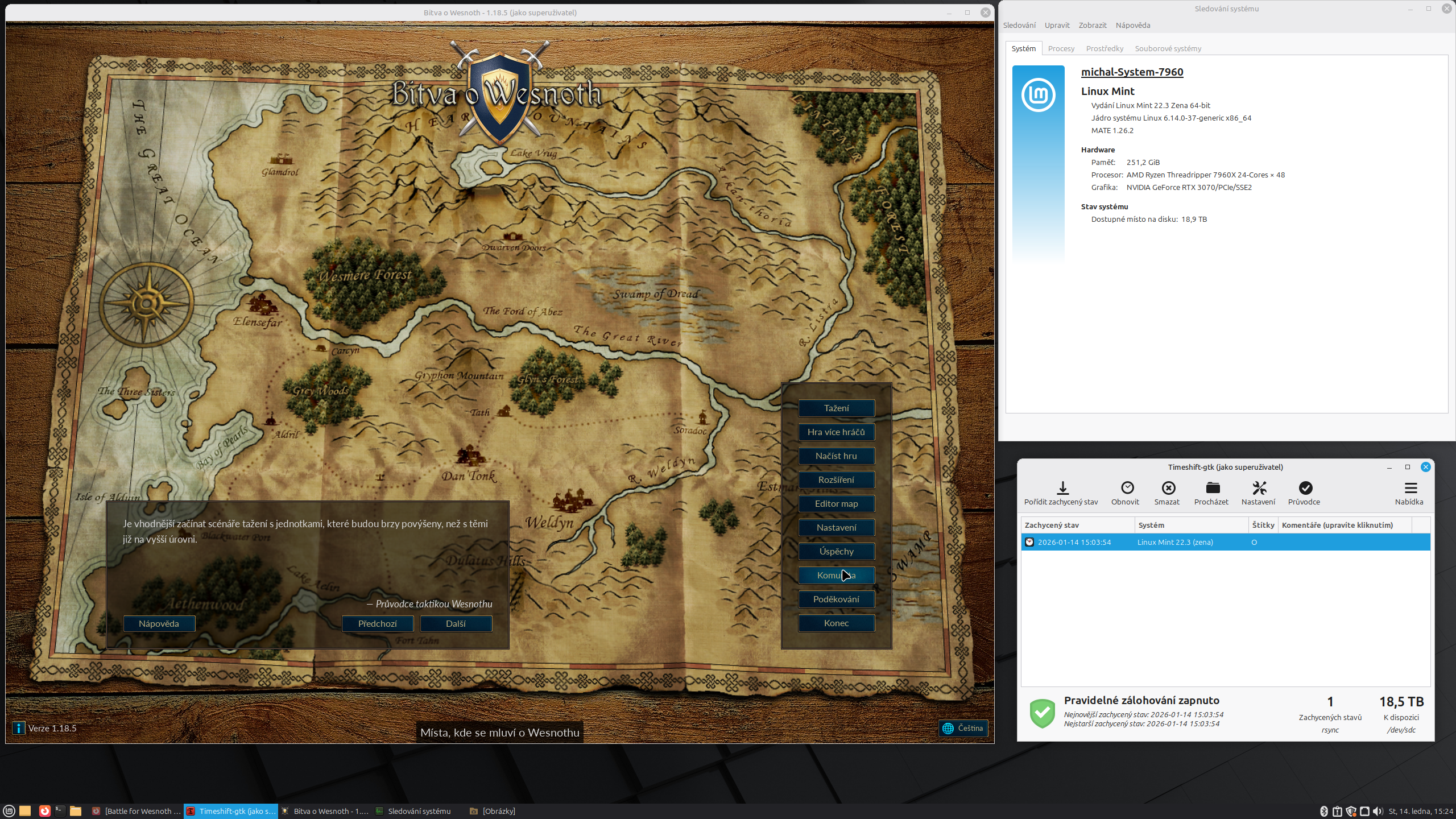Image resolution: width=1456 pixels, height=819 pixels.
Task: Launch the Průvodce wizard checkmark icon
Action: [x=1305, y=488]
